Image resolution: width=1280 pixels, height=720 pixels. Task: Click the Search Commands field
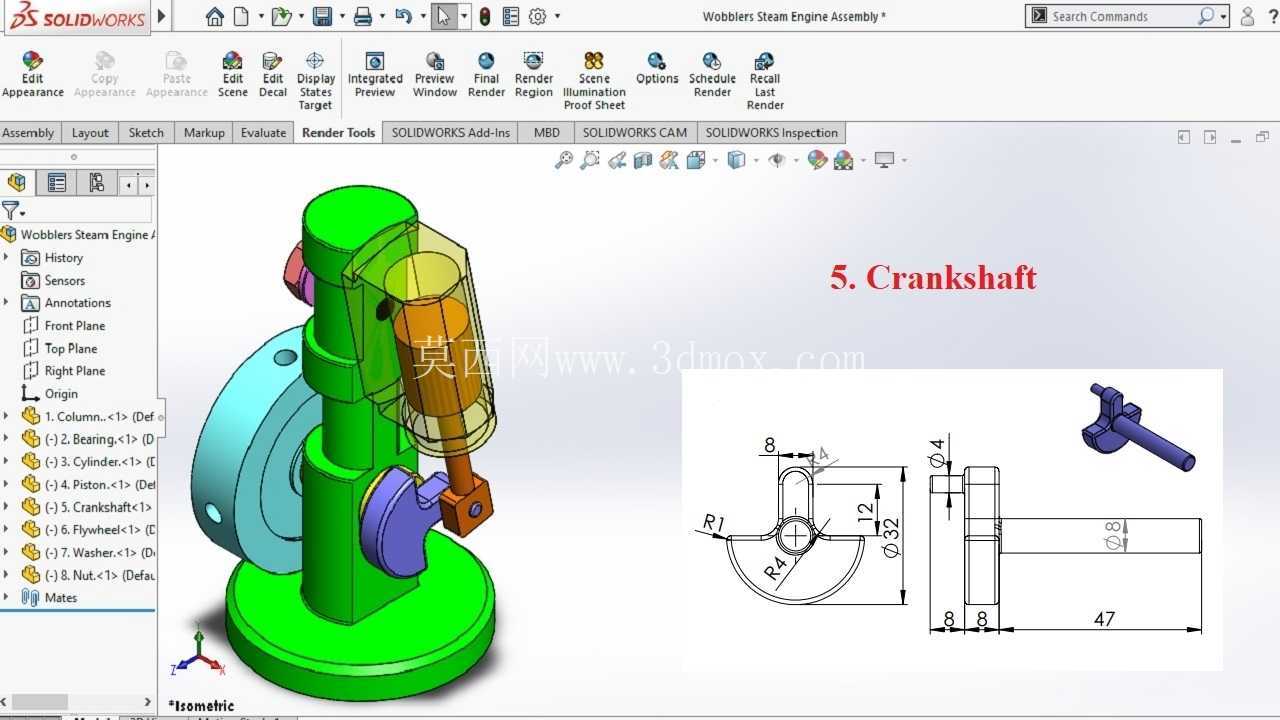(1126, 16)
